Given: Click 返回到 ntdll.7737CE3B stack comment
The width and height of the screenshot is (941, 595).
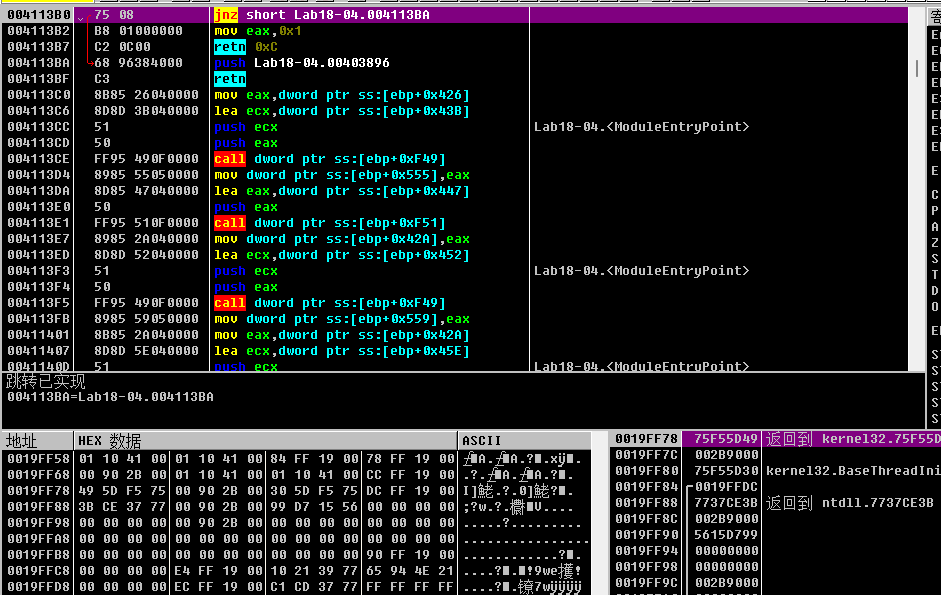Looking at the screenshot, I should point(850,503).
